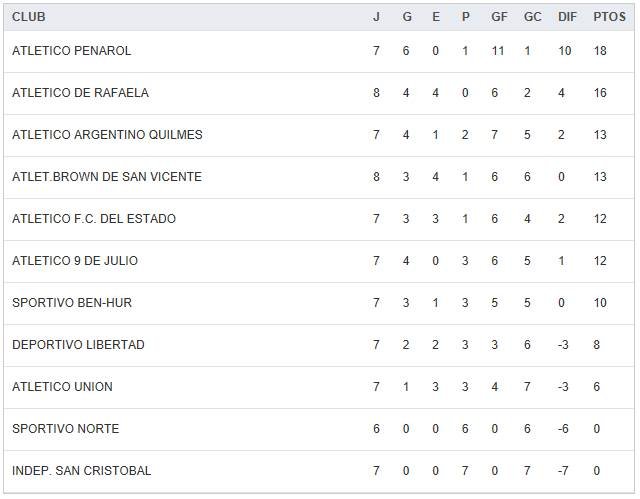The image size is (640, 499).
Task: Open the SPORTIVO NORTE team row
Action: point(65,429)
